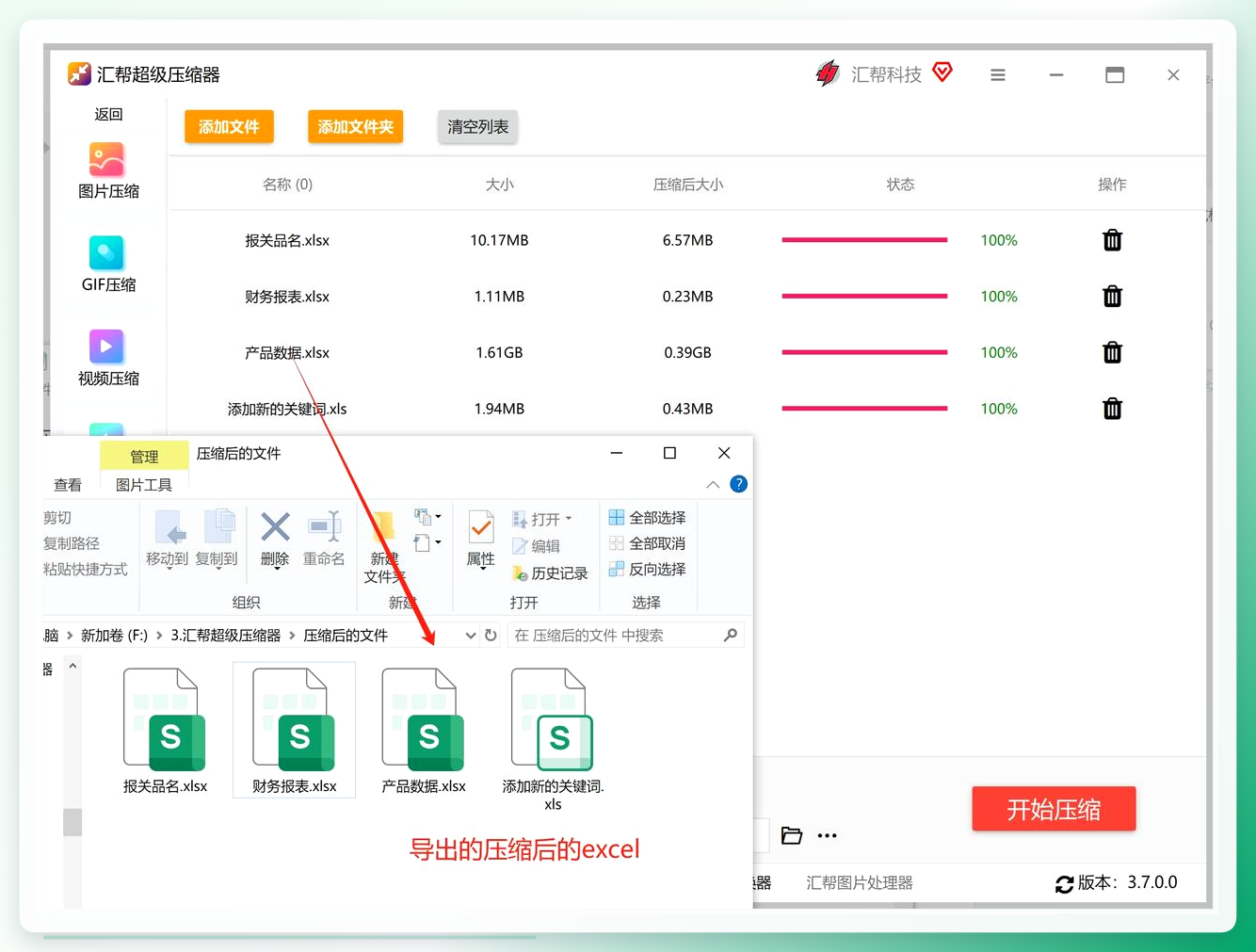Screen dimensions: 1256x952
Task: Collapse the Explorer ribbon with chevron
Action: point(713,484)
